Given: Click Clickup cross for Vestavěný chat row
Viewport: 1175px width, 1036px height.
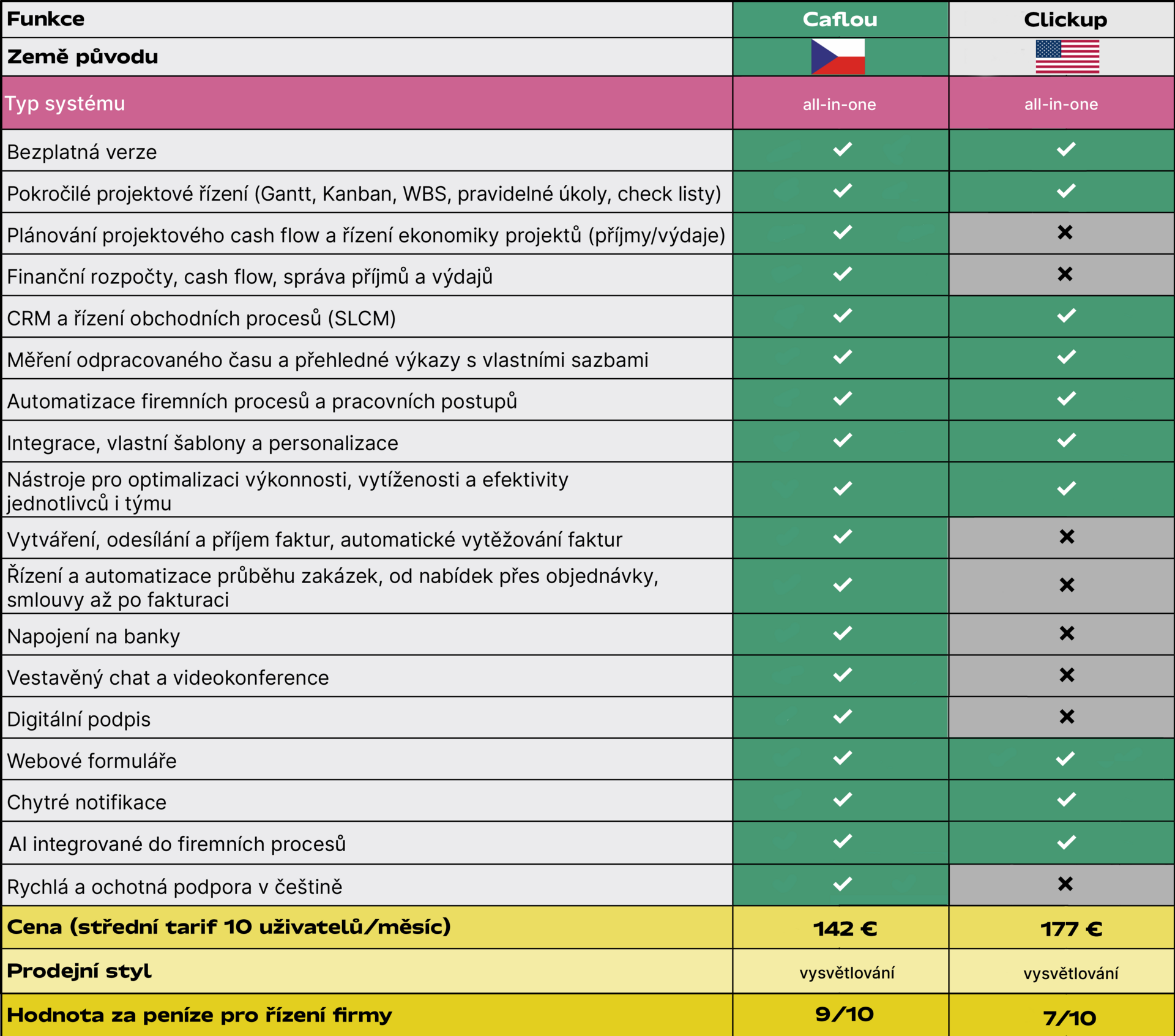Looking at the screenshot, I should tap(1067, 675).
